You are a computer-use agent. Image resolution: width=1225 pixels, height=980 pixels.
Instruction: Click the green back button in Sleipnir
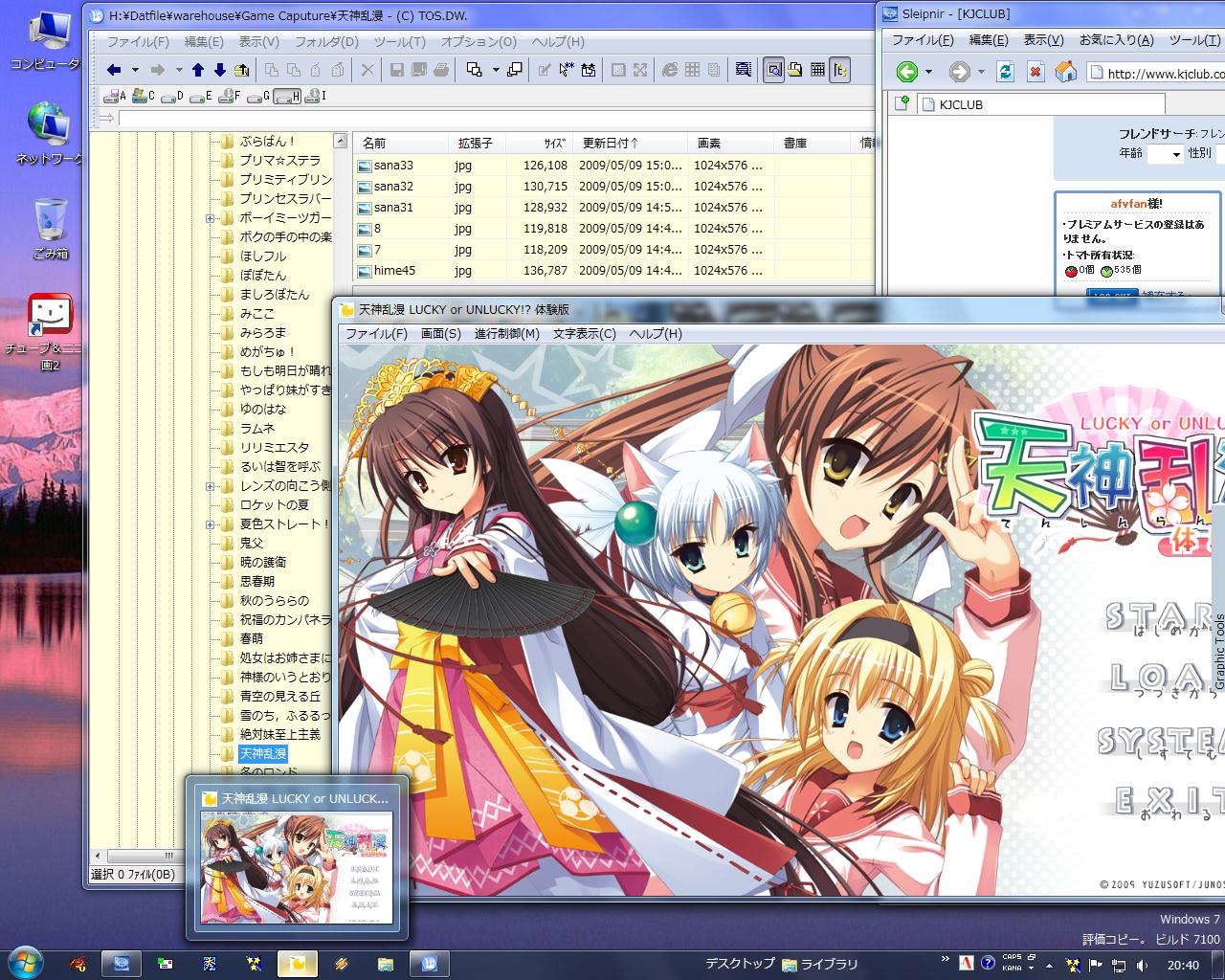click(906, 72)
